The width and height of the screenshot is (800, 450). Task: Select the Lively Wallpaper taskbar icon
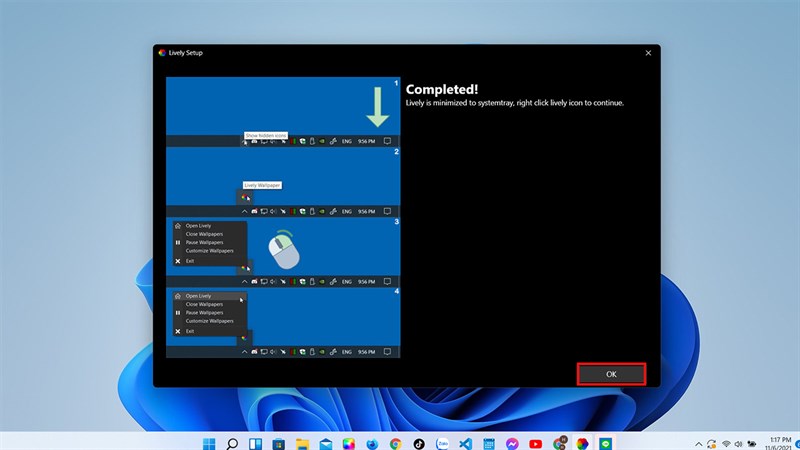click(582, 442)
